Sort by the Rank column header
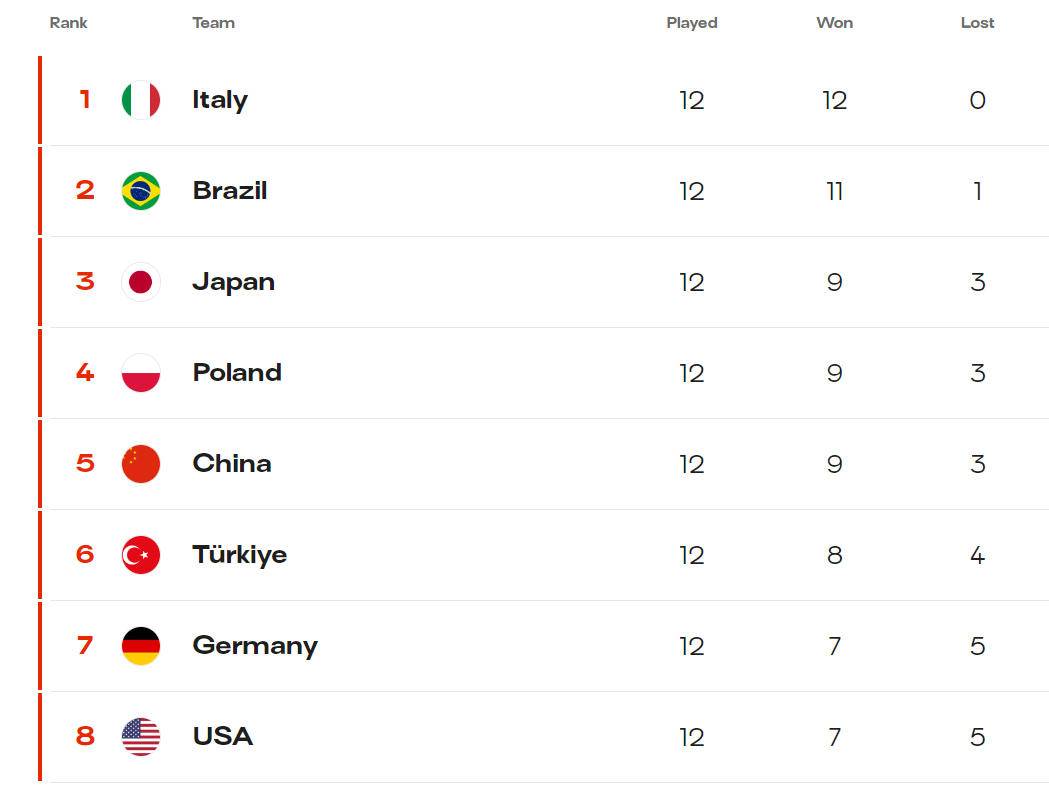 (x=68, y=23)
